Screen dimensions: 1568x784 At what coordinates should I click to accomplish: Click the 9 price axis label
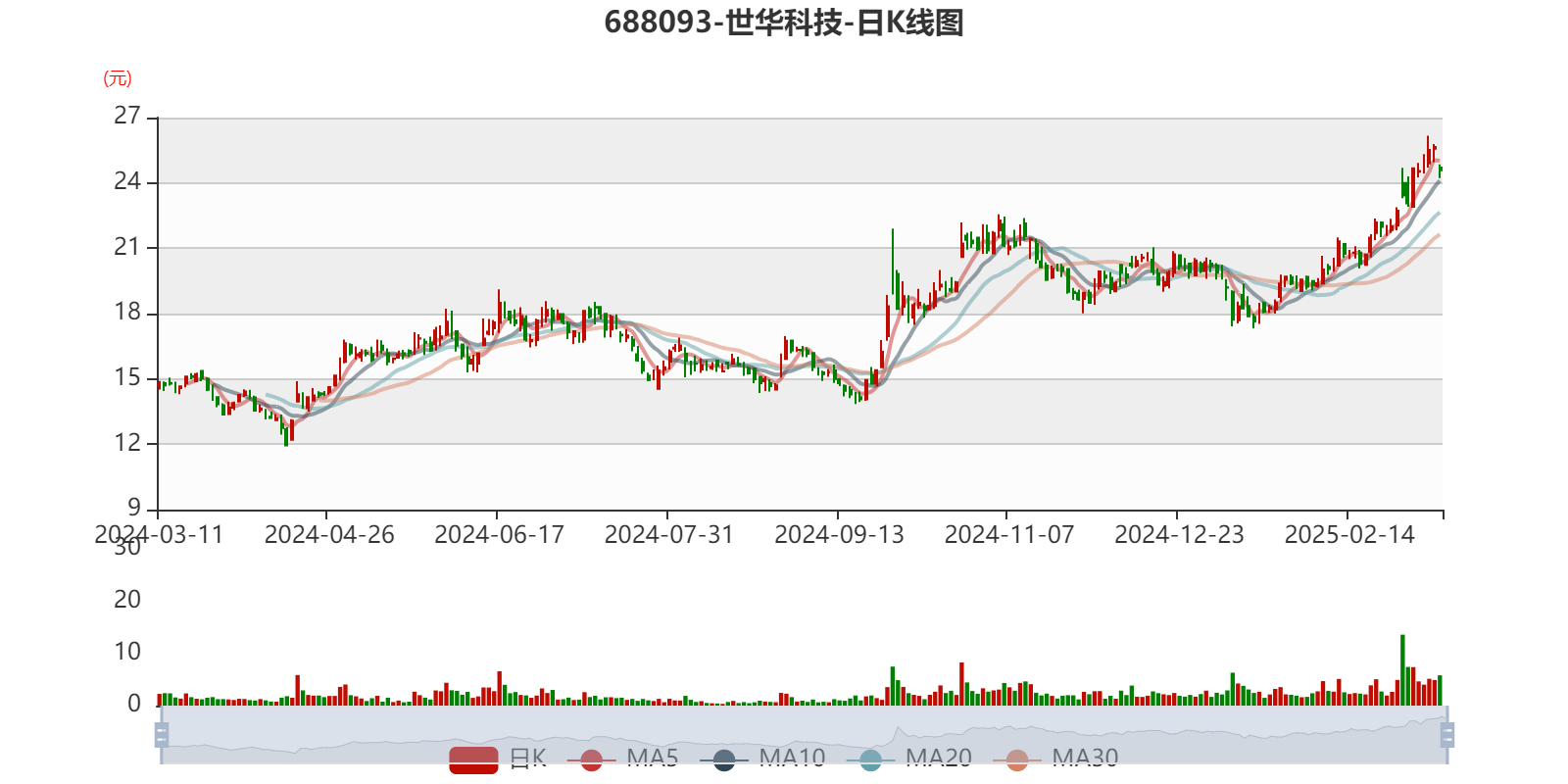point(134,508)
